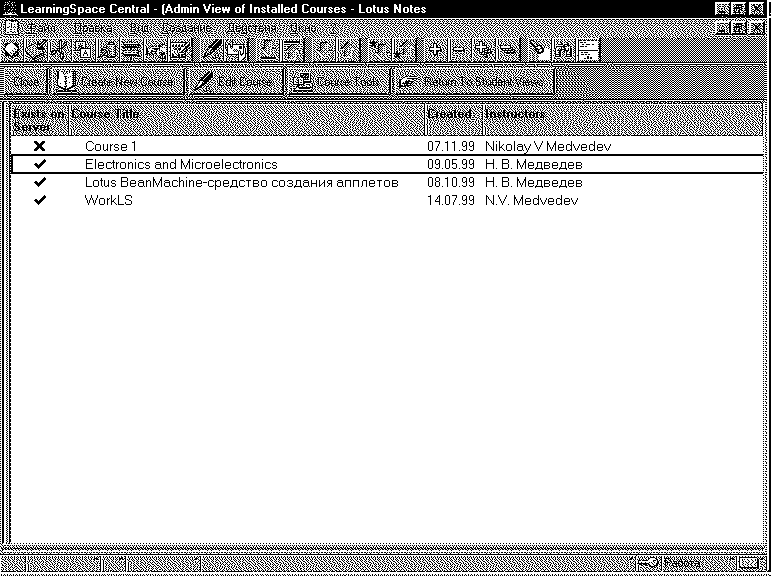Open the Окно menu
This screenshot has width=771, height=576.
303,29
